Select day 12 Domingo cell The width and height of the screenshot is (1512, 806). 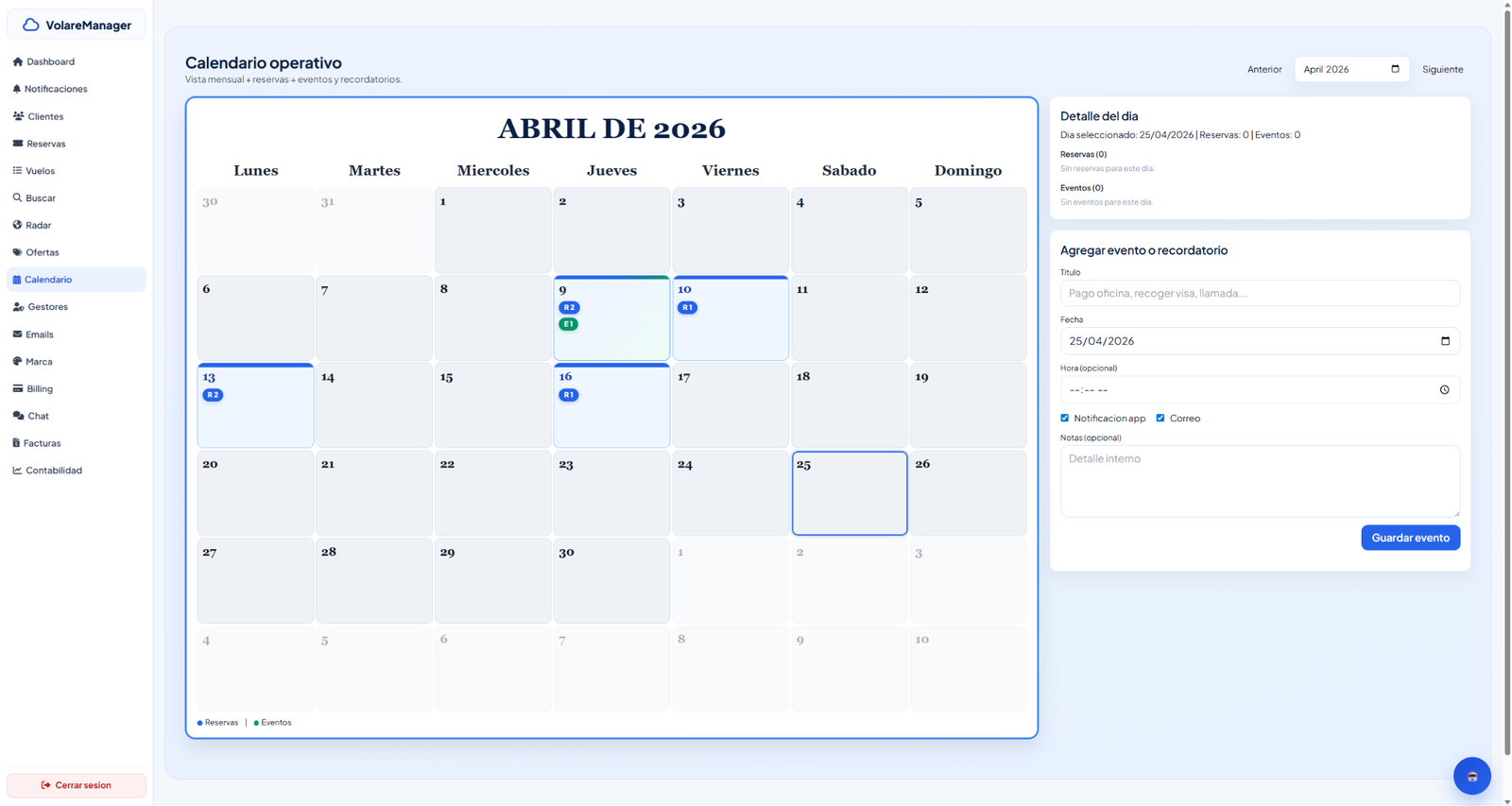click(x=968, y=317)
